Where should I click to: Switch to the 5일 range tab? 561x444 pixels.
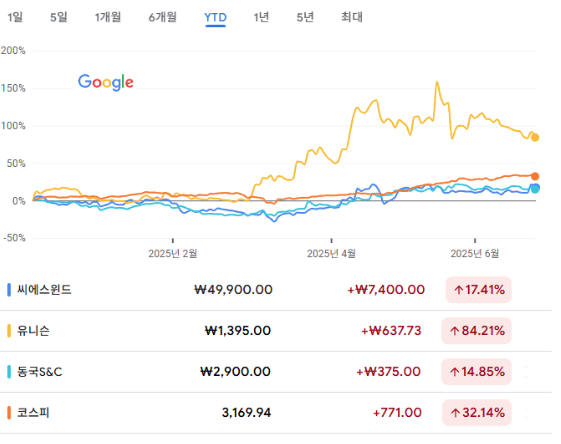point(59,17)
